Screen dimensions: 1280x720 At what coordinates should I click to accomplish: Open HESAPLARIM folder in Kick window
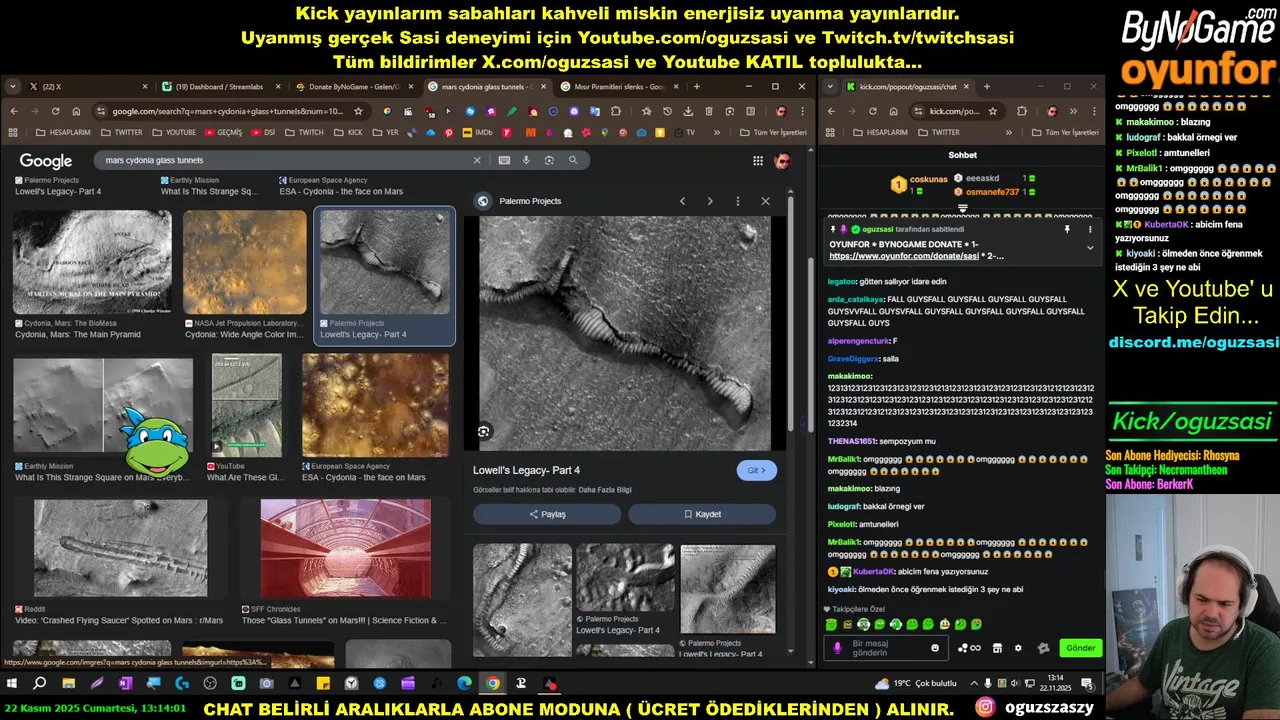(880, 132)
